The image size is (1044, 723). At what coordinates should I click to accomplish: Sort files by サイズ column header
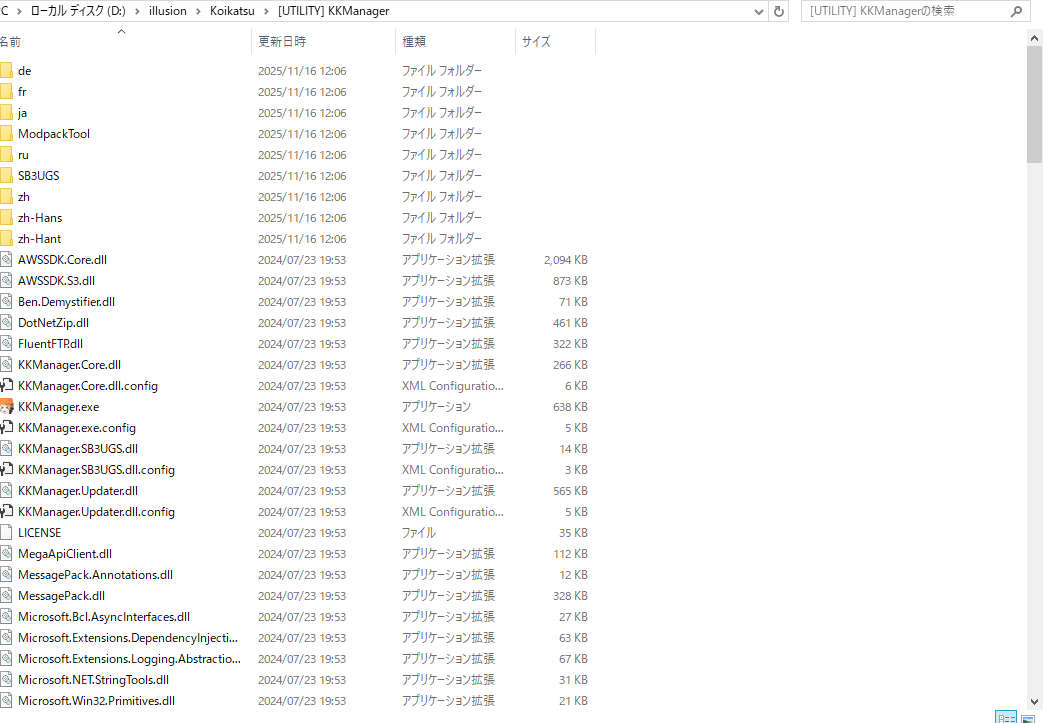point(536,42)
